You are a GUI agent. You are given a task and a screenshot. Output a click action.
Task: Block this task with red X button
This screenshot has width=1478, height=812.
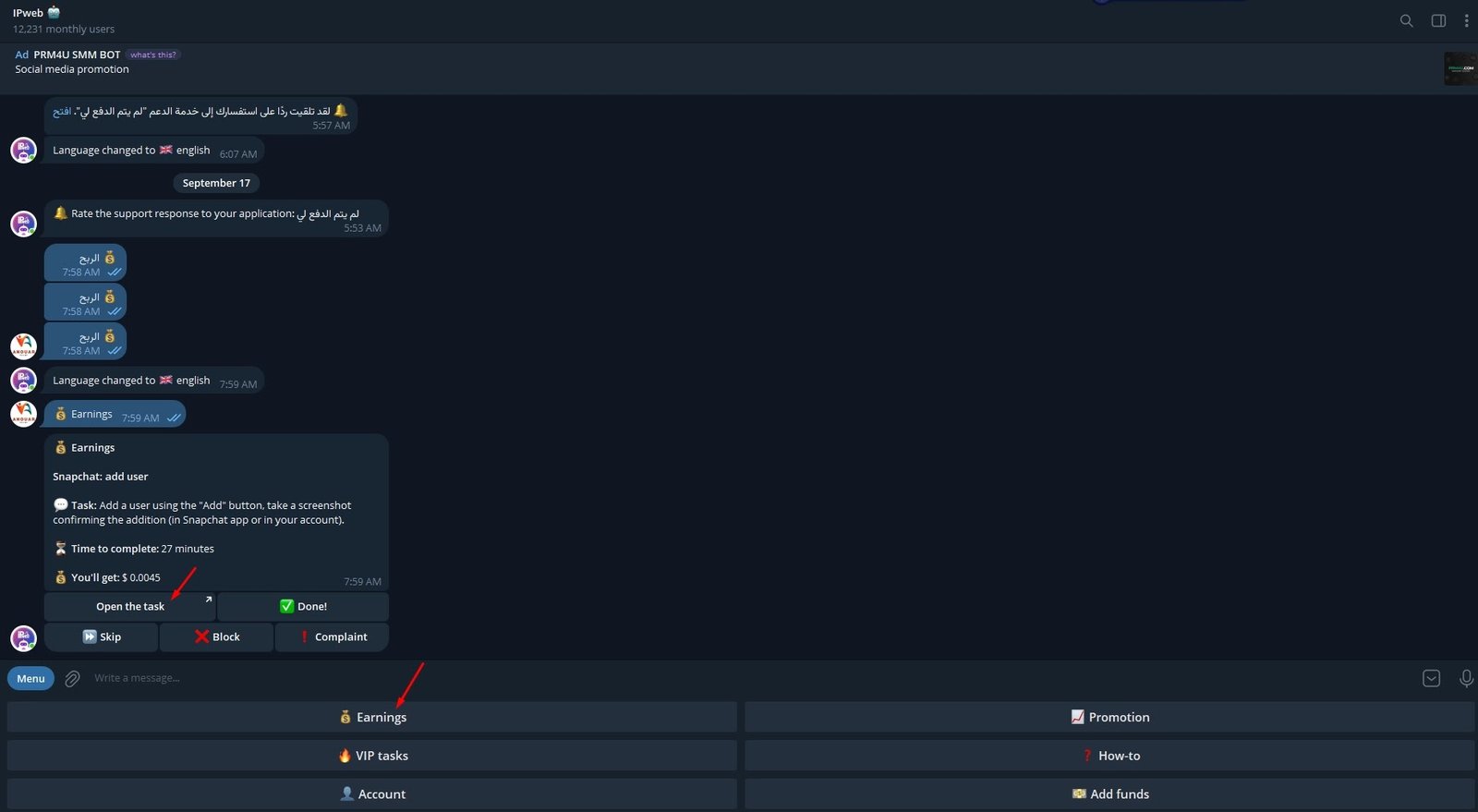217,637
